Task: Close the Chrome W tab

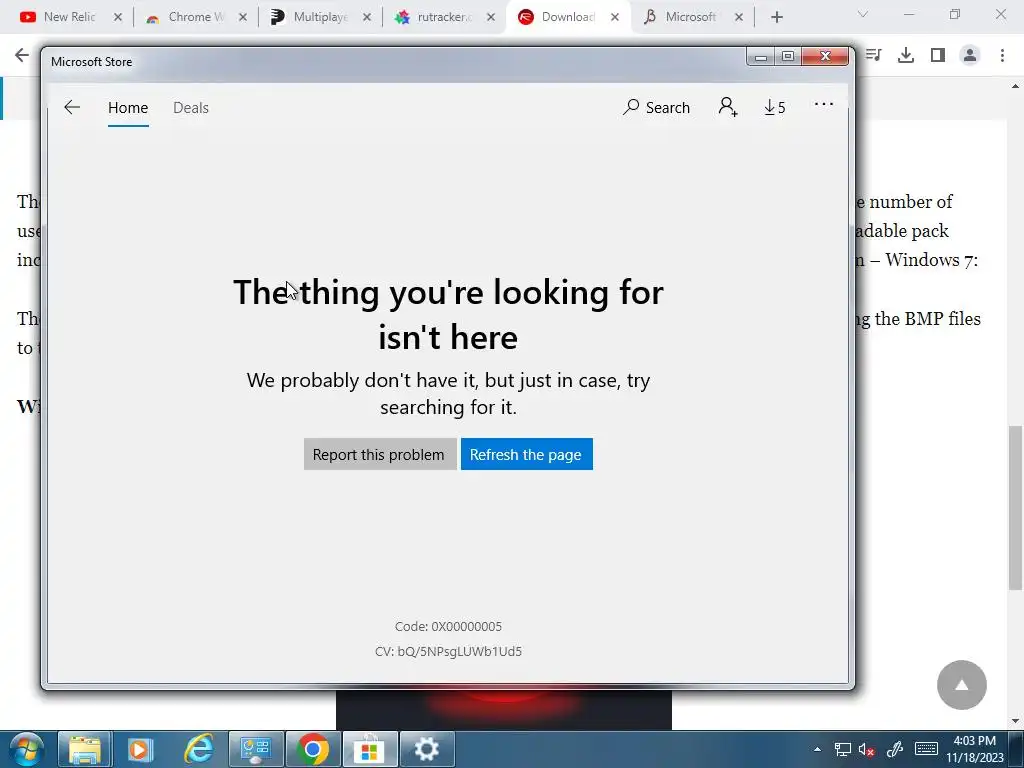Action: [243, 17]
